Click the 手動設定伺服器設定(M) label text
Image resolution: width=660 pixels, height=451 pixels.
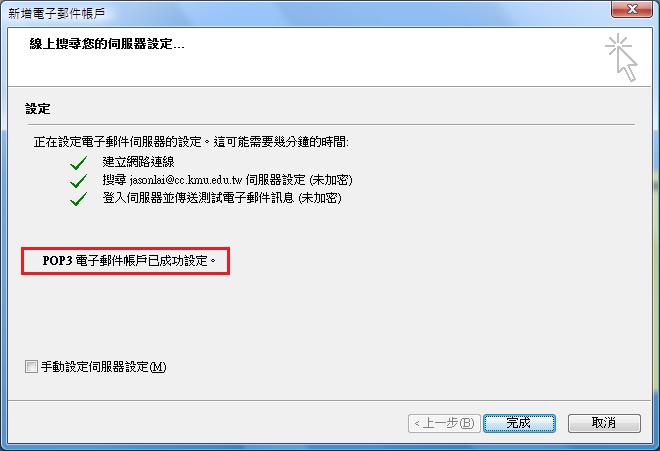point(104,367)
